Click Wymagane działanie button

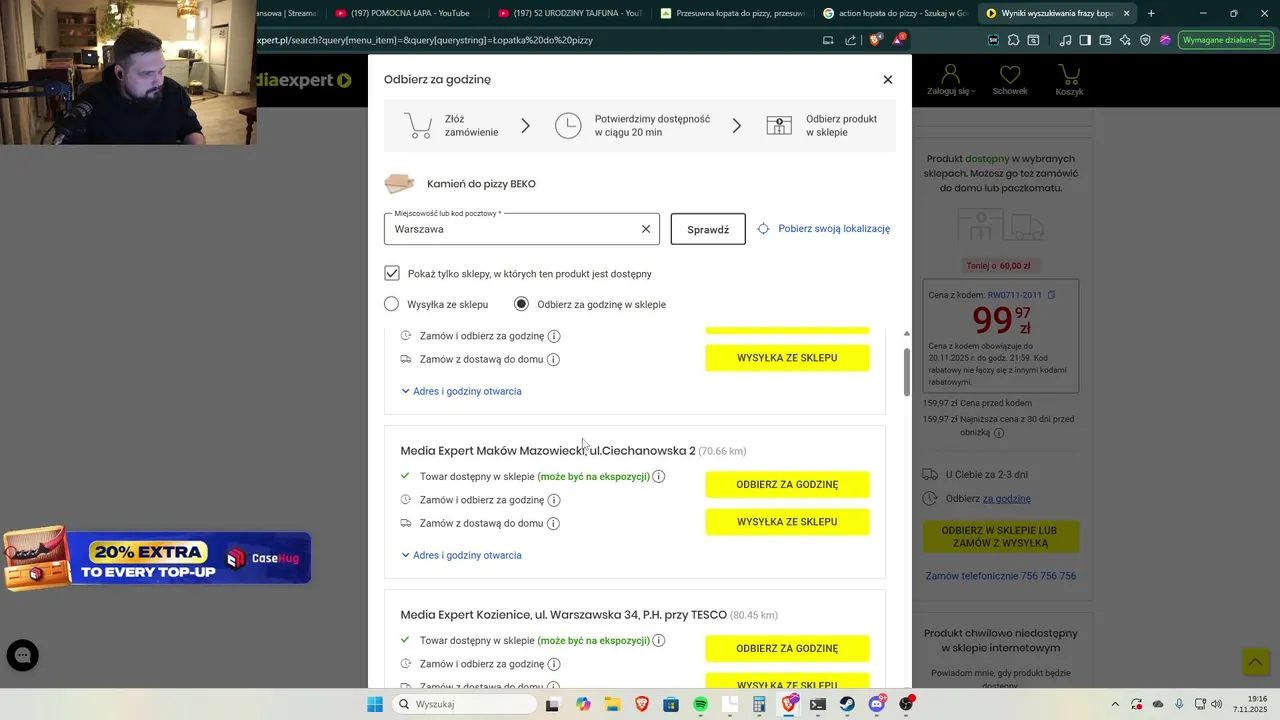click(1225, 40)
